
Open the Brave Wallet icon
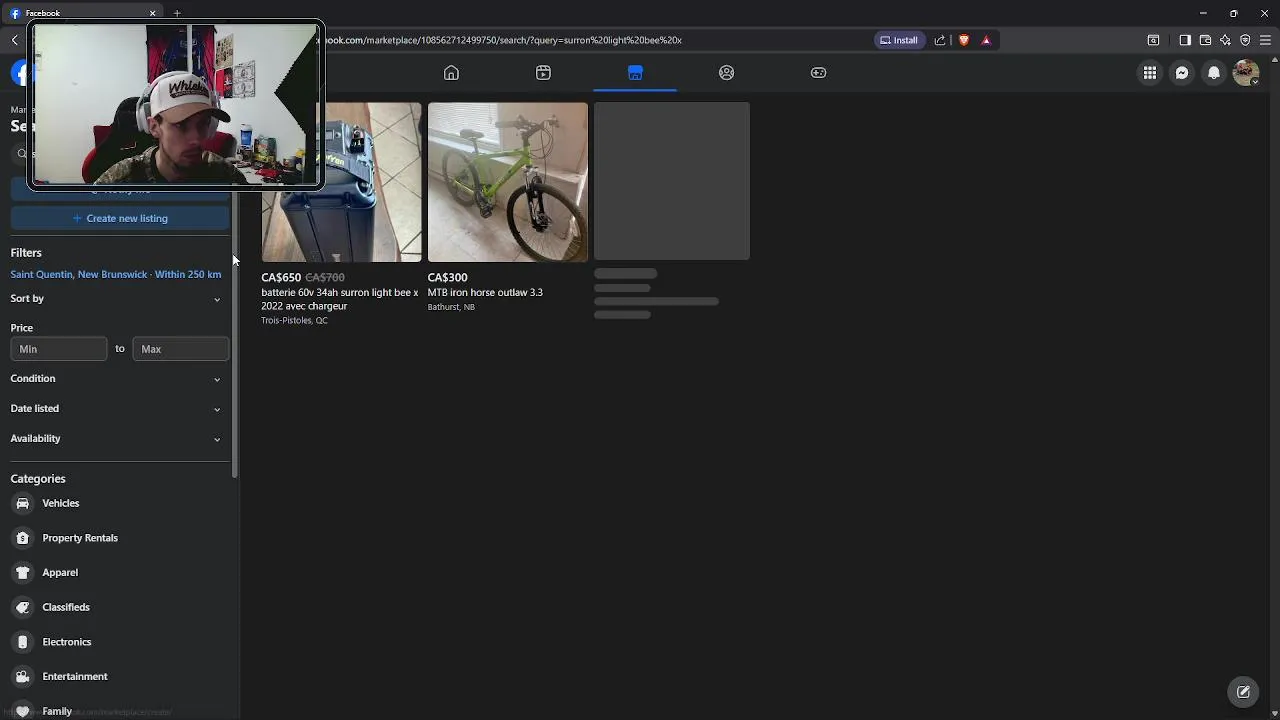[1205, 40]
